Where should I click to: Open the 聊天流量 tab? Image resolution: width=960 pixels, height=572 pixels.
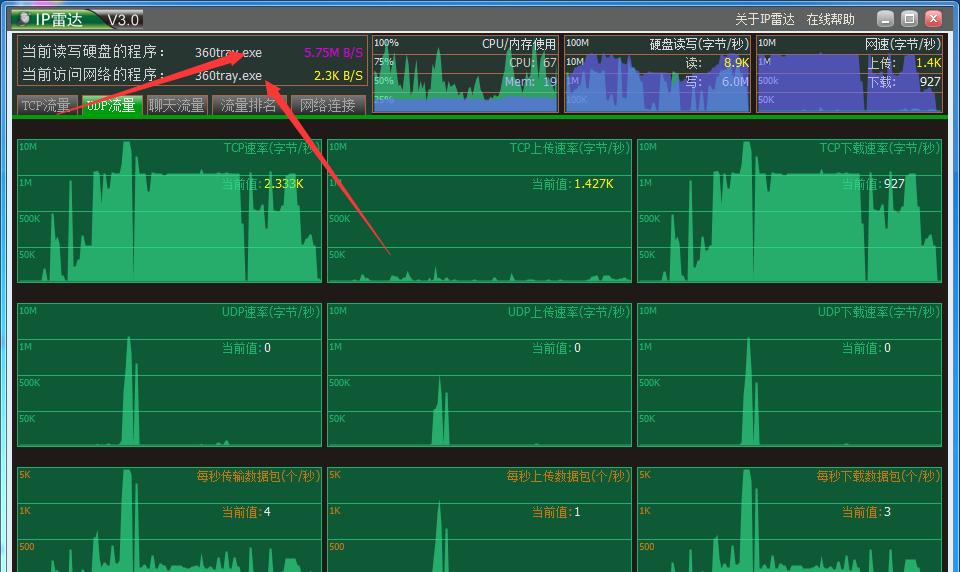[176, 105]
